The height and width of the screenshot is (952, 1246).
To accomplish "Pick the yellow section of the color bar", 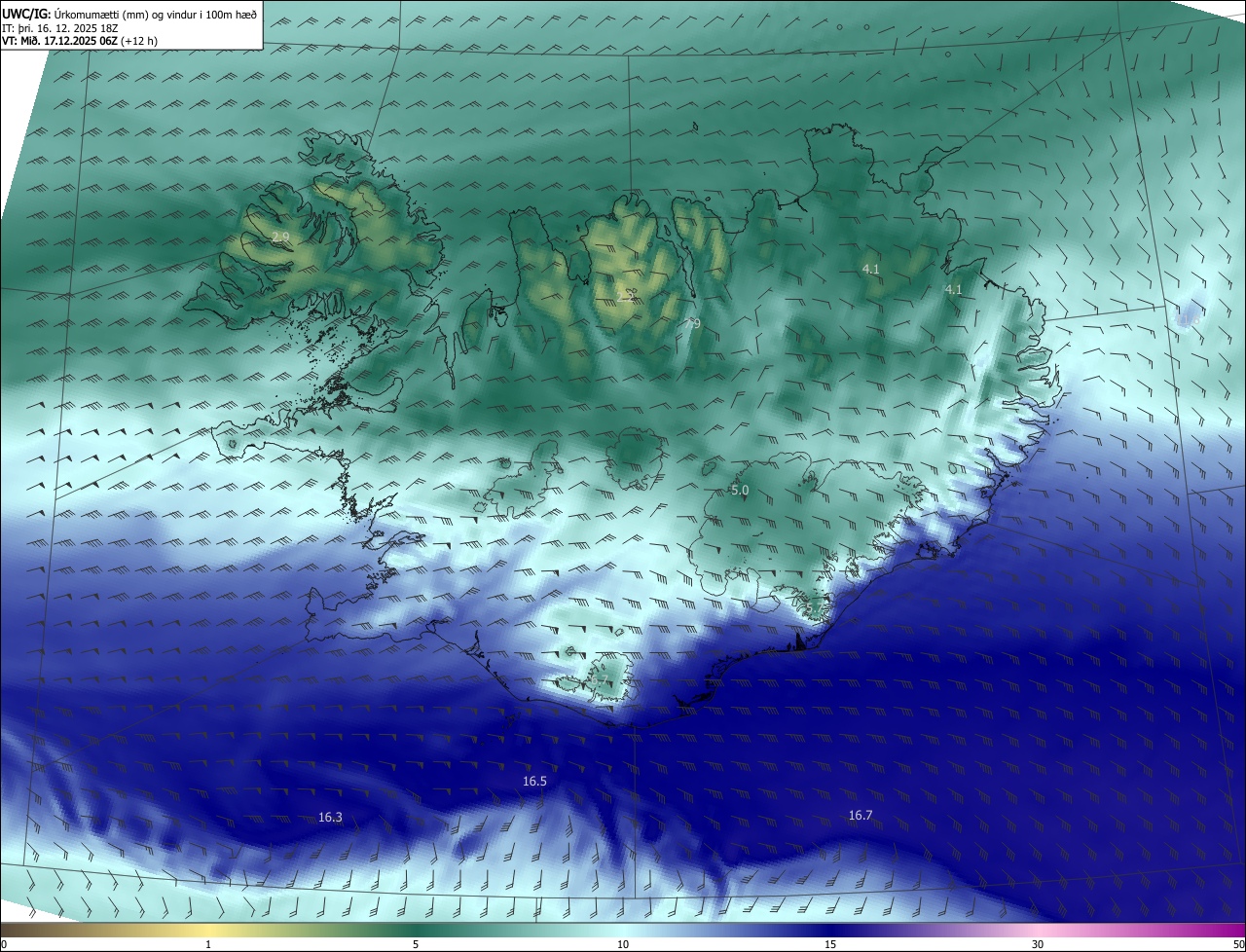I will [x=208, y=930].
